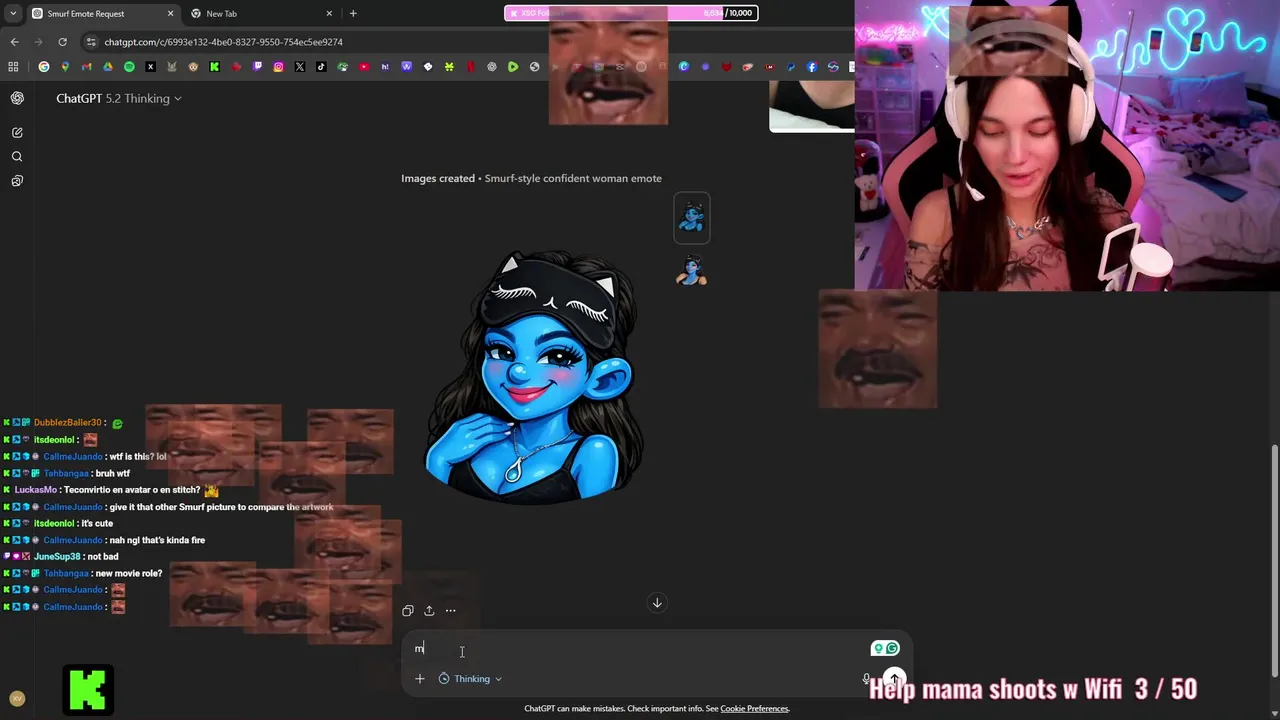The height and width of the screenshot is (720, 1280).
Task: Send the message with up-arrow button
Action: pos(894,678)
